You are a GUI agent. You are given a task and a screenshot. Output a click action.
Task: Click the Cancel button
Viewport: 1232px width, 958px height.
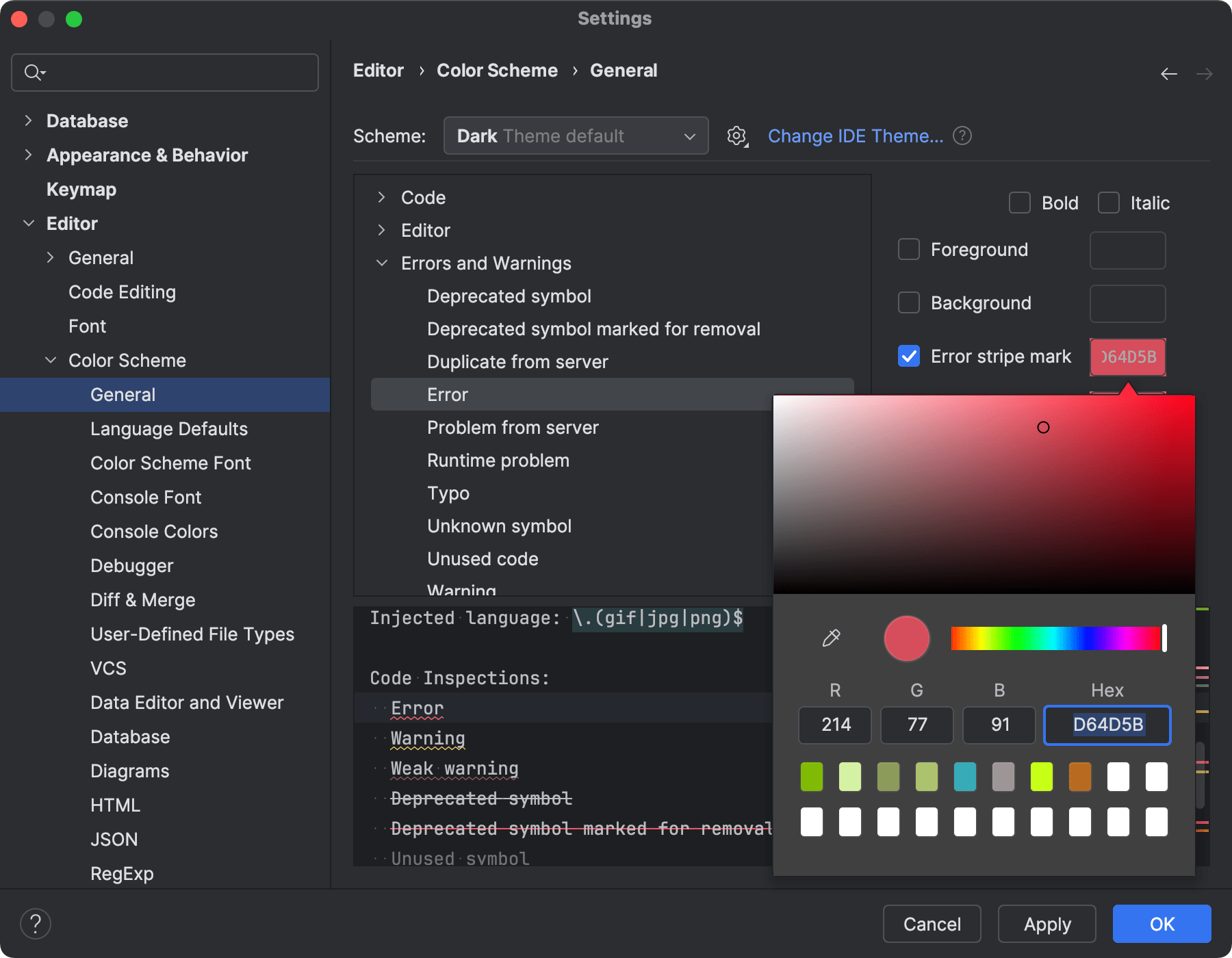932,924
